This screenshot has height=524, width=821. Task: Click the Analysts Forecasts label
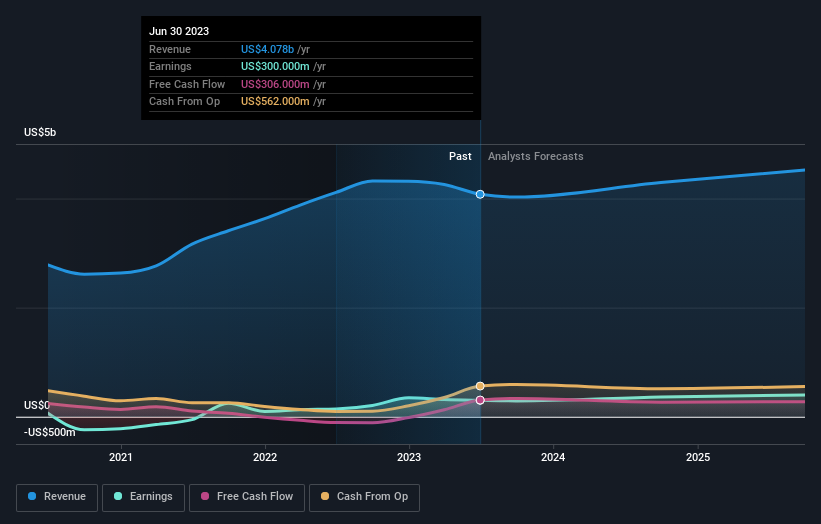[536, 157]
